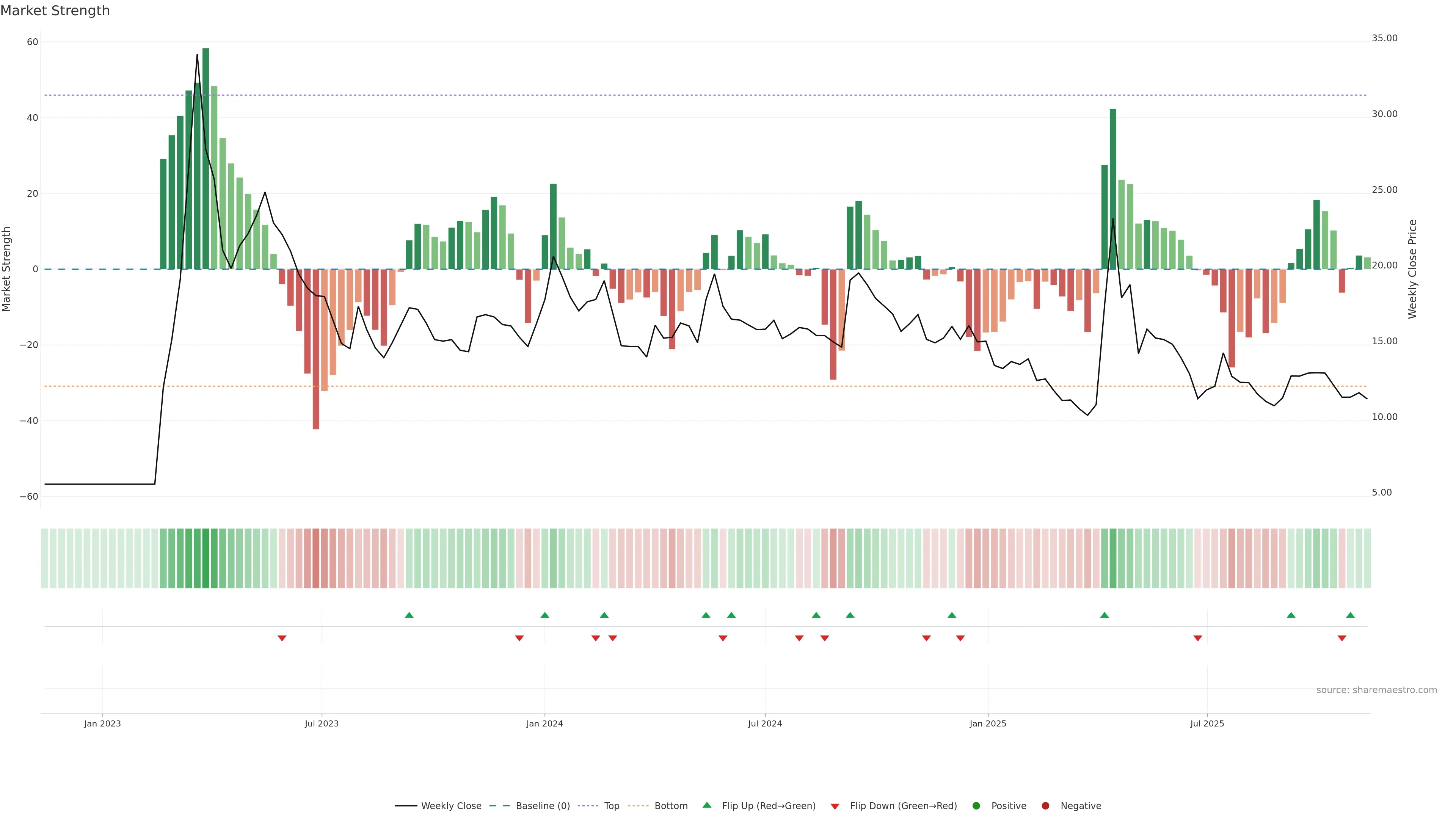Click the Market Strength chart title

pos(55,11)
